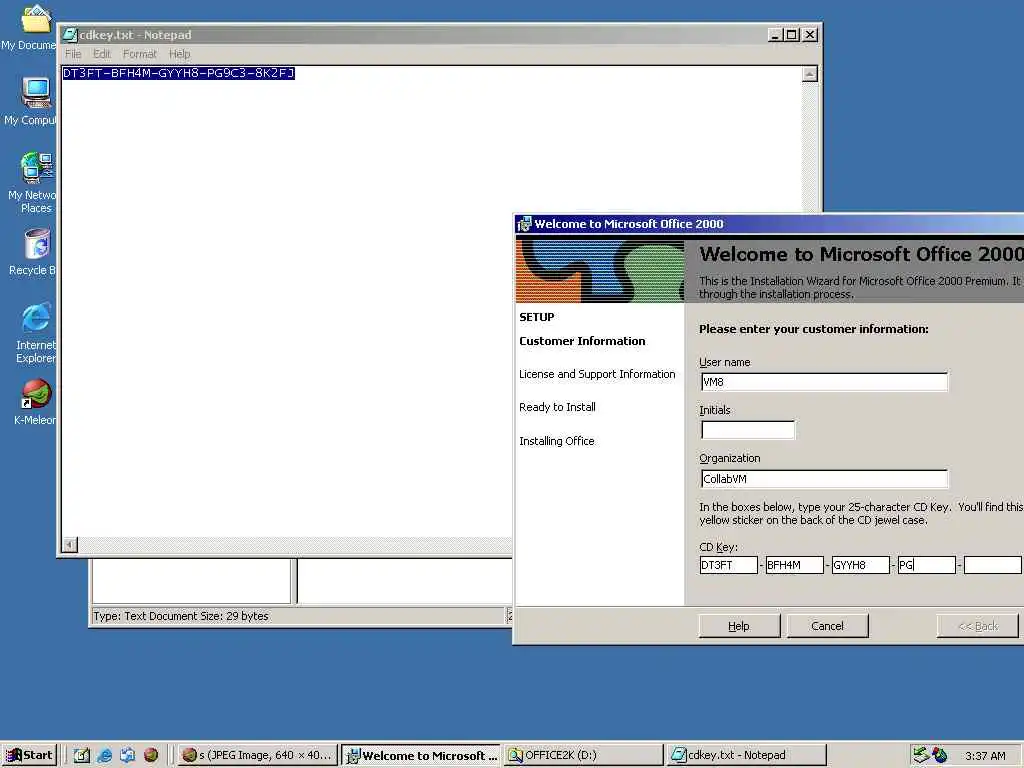
Task: Click the empty fifth CD Key box
Action: click(993, 565)
